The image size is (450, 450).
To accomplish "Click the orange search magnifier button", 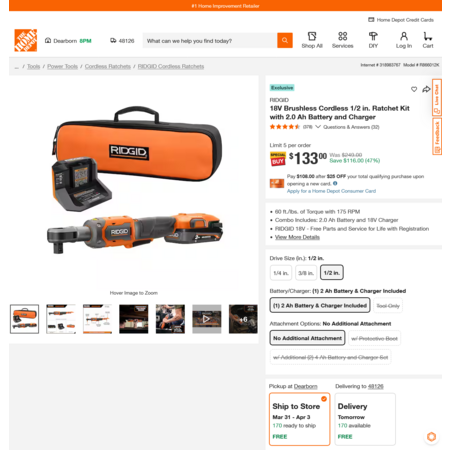I will pyautogui.click(x=285, y=40).
